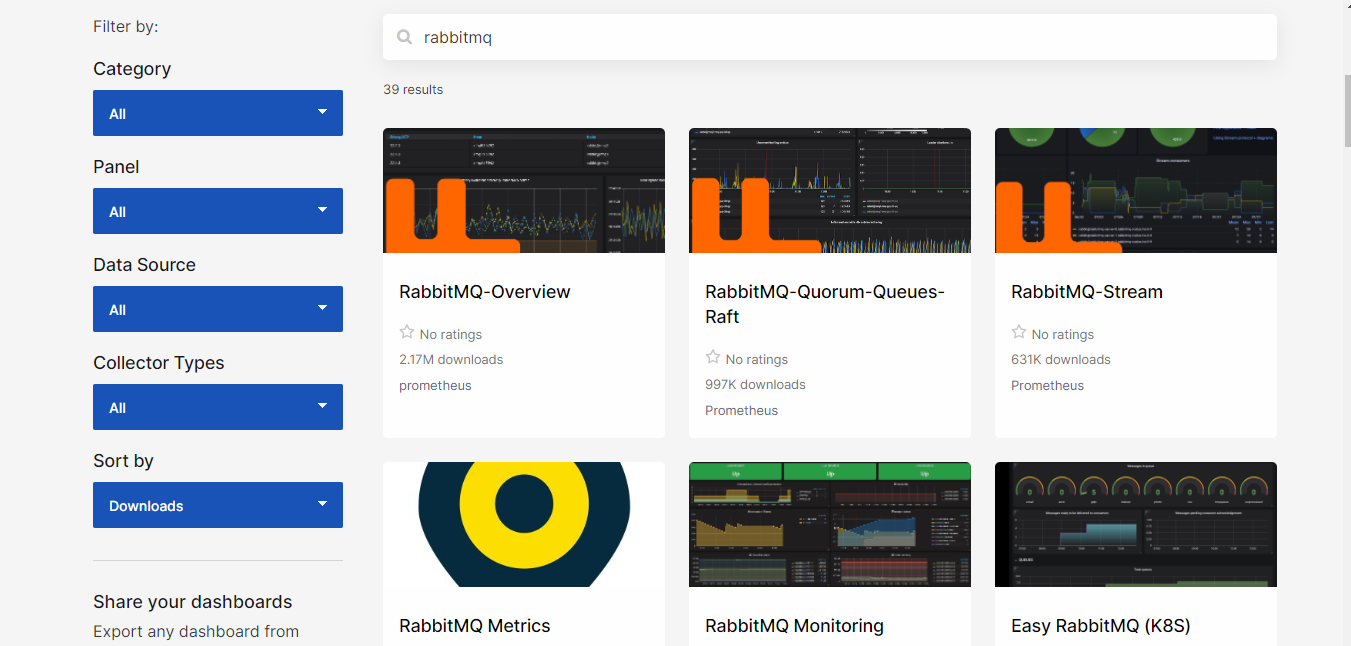Click 'No ratings' text on Quorum-Queues-Raft card

757,360
